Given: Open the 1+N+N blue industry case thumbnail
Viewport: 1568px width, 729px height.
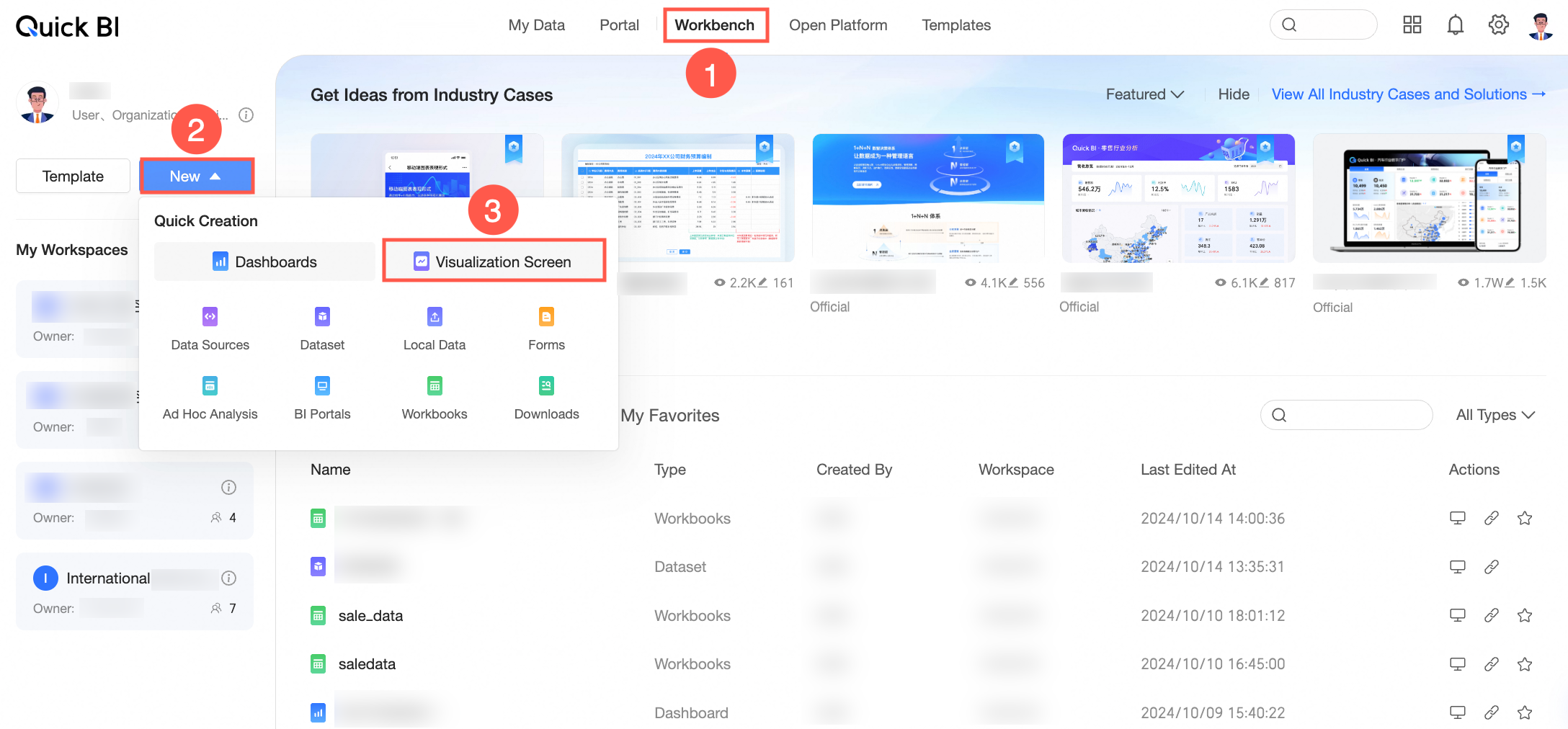Looking at the screenshot, I should tap(928, 198).
